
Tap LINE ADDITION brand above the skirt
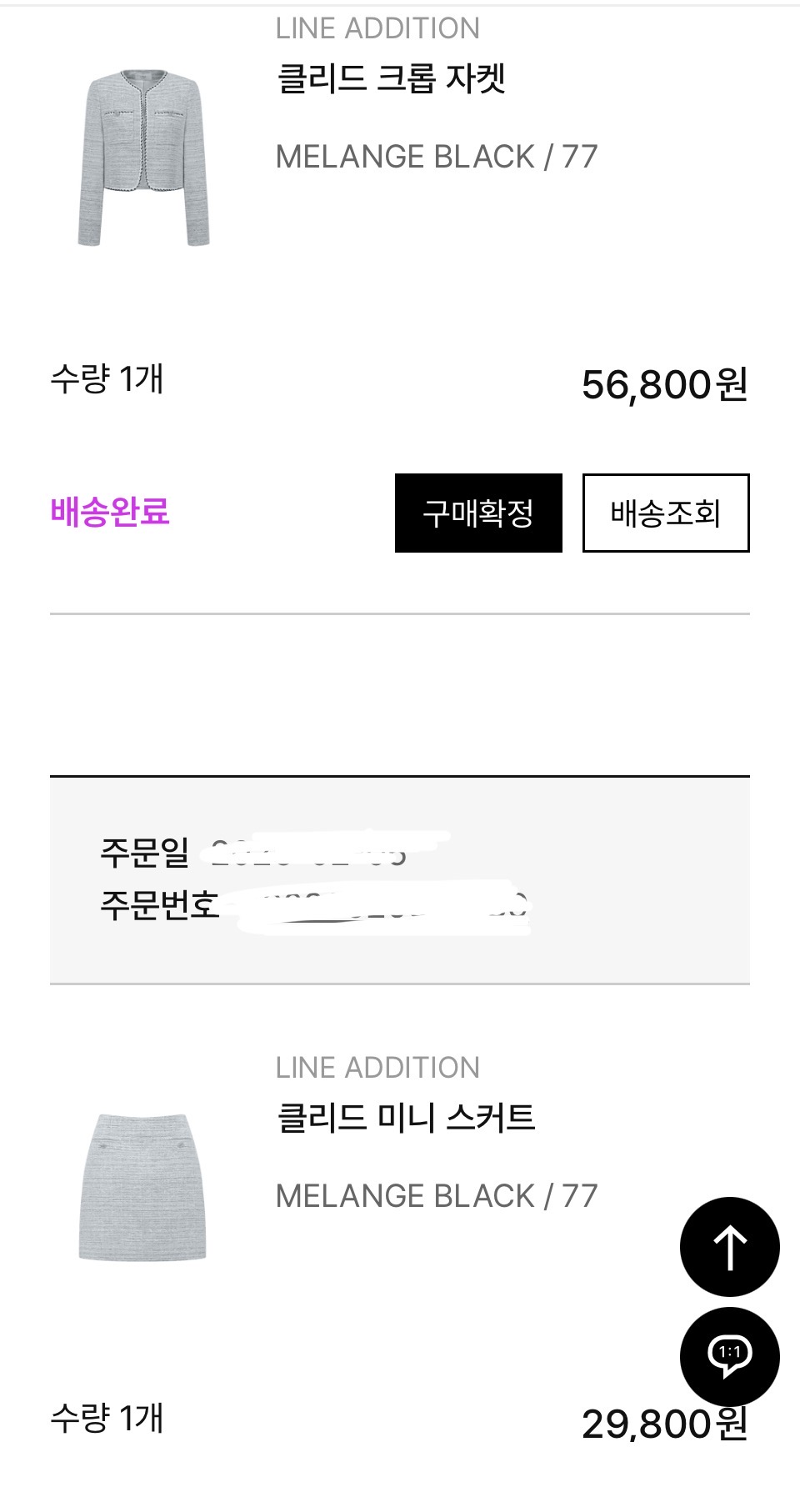tap(377, 1068)
